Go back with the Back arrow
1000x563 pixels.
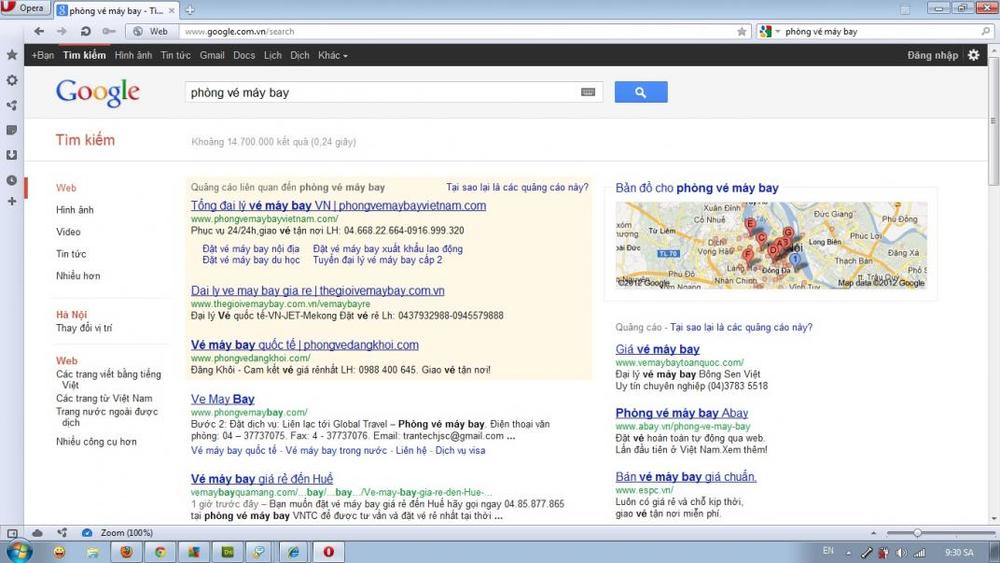tap(40, 31)
